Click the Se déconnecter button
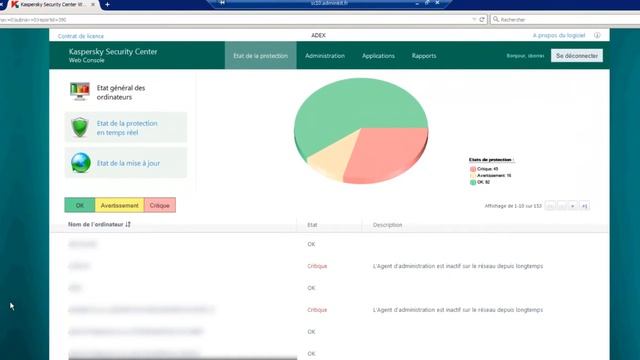Viewport: 640px width, 360px height. 576,56
